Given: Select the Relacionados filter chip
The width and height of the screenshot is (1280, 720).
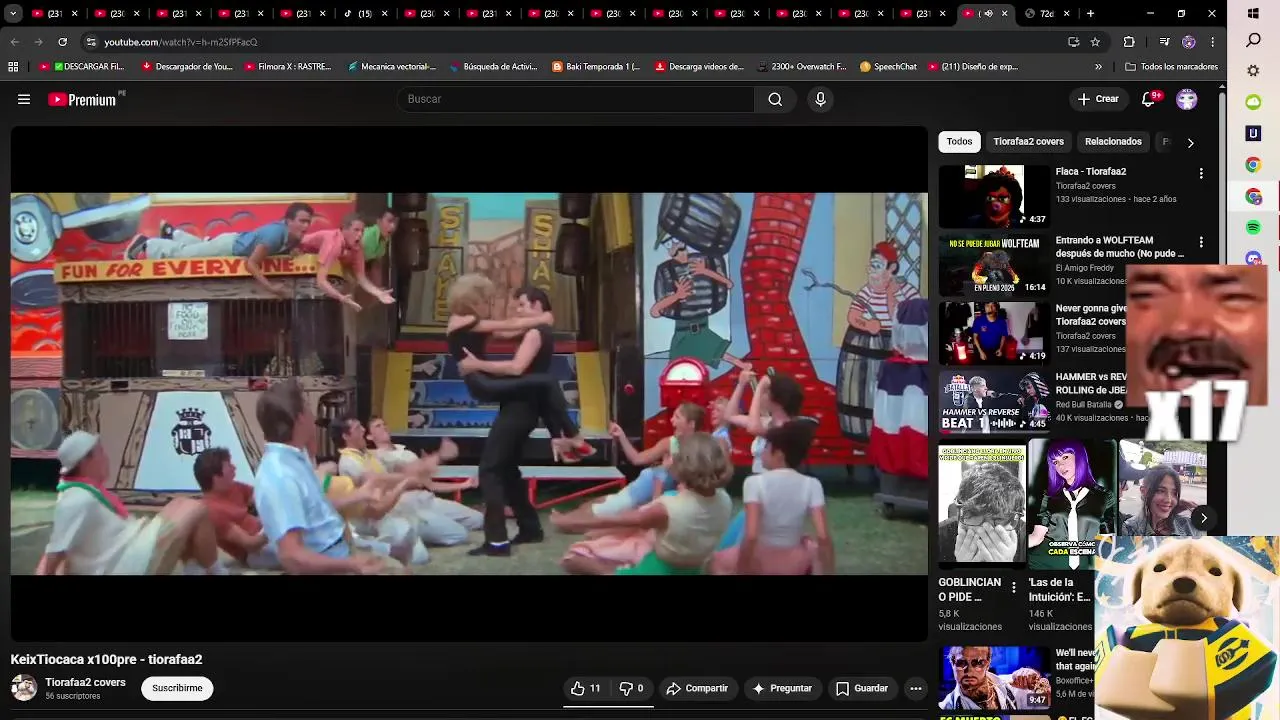Looking at the screenshot, I should (1113, 142).
